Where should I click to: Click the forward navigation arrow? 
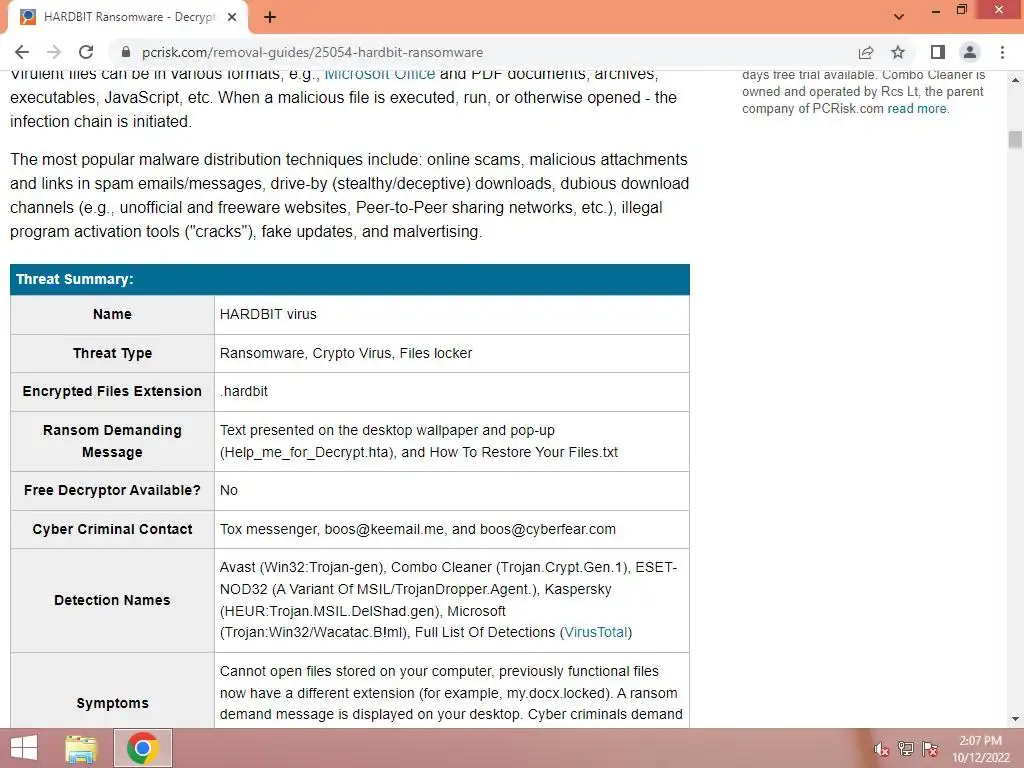54,52
